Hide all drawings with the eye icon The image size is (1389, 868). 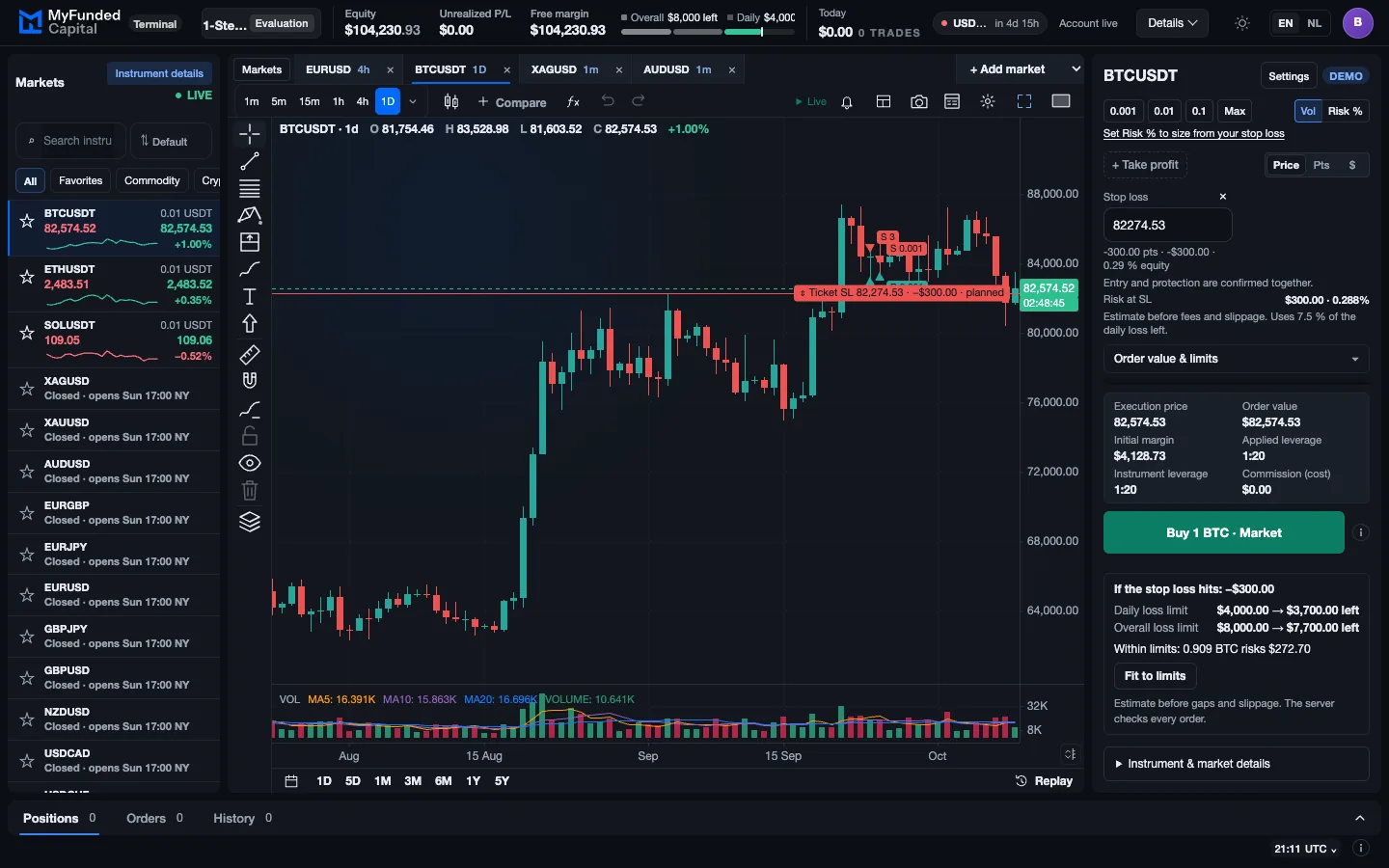click(x=250, y=463)
